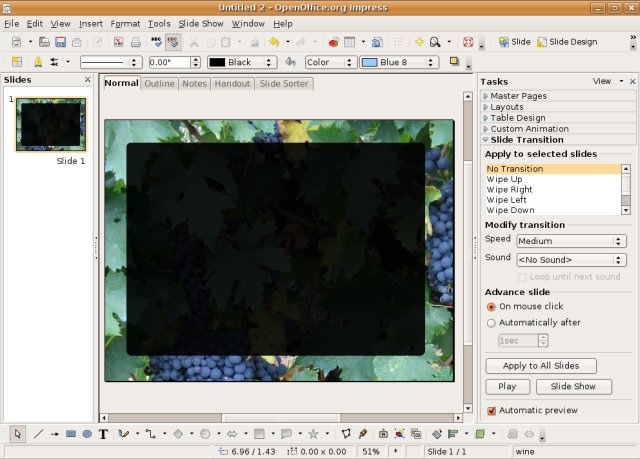Open line color dropdown showing Black
This screenshot has width=640, height=459.
242,62
